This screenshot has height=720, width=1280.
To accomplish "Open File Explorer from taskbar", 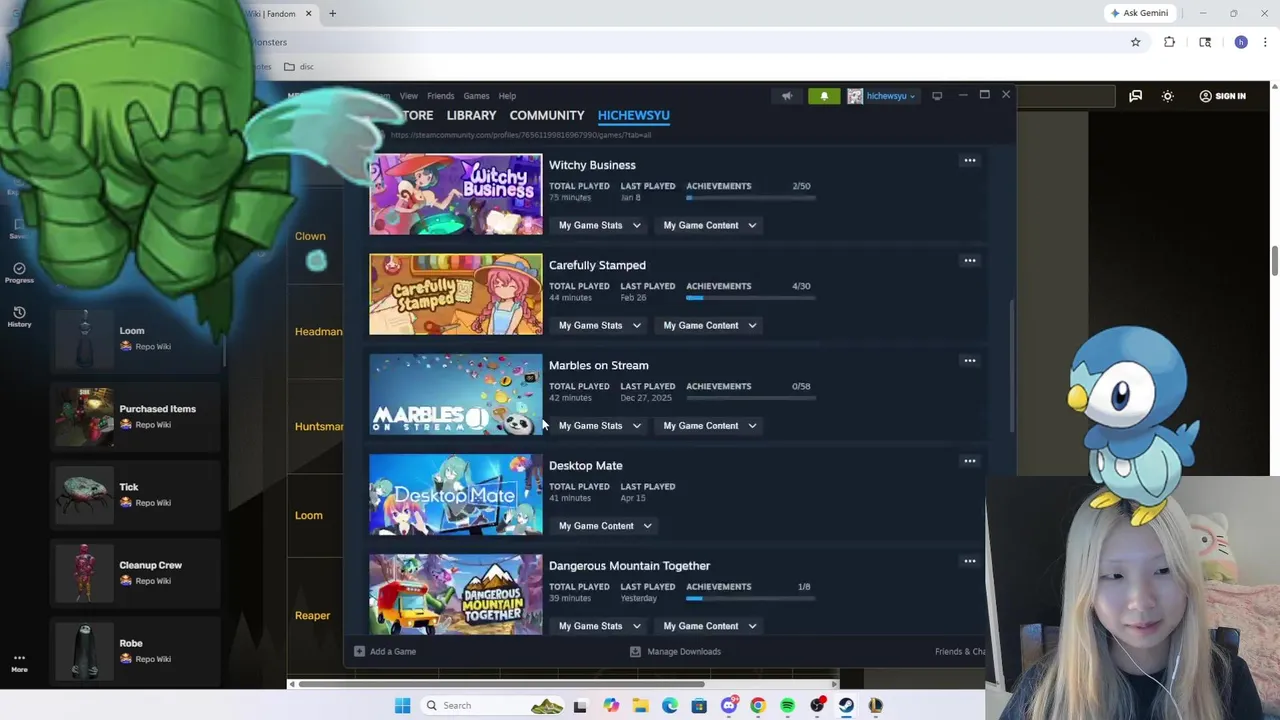I will click(x=640, y=705).
